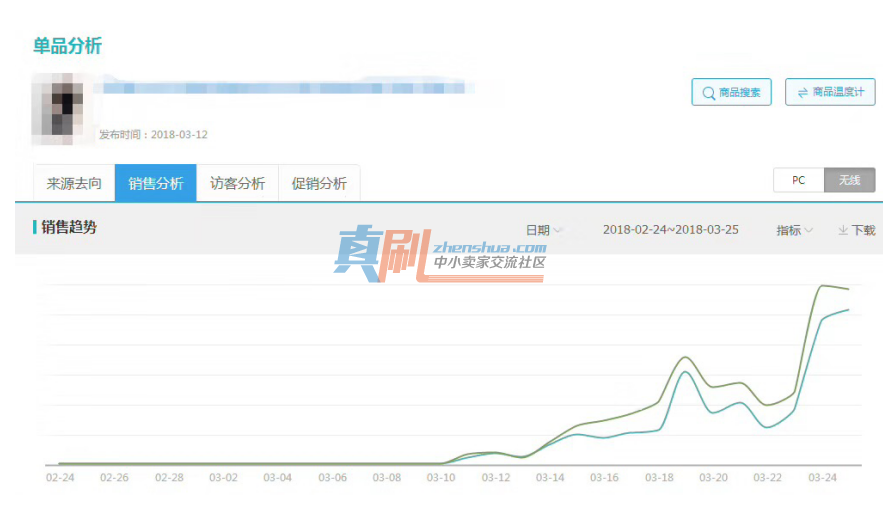Click the blurred product title text

[284, 87]
